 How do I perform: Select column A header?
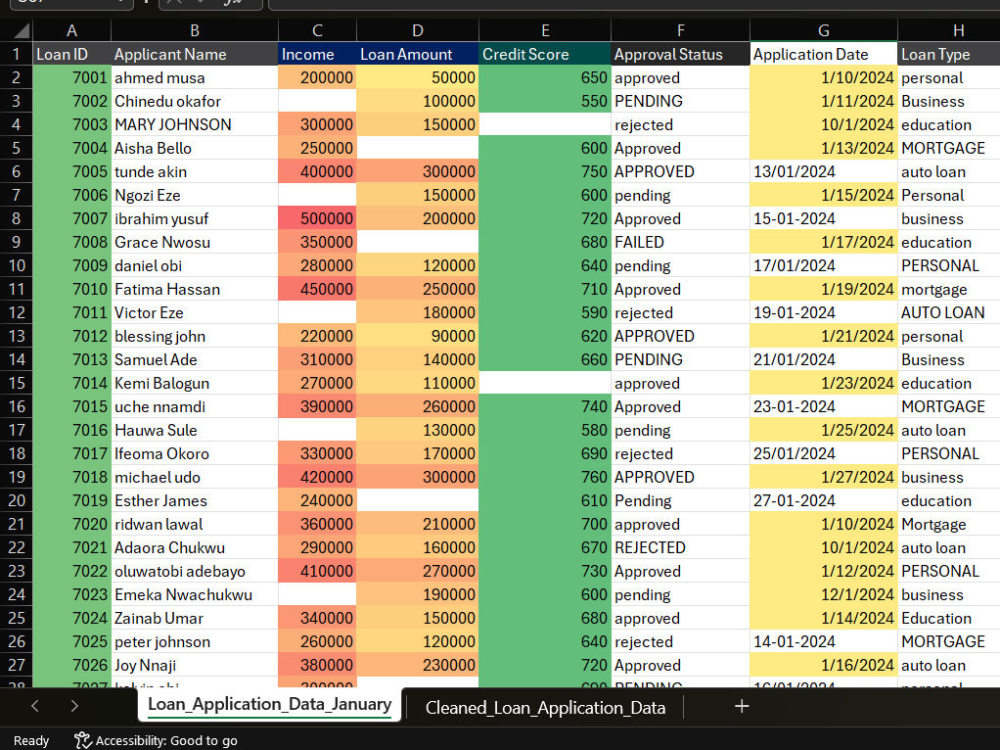click(72, 31)
